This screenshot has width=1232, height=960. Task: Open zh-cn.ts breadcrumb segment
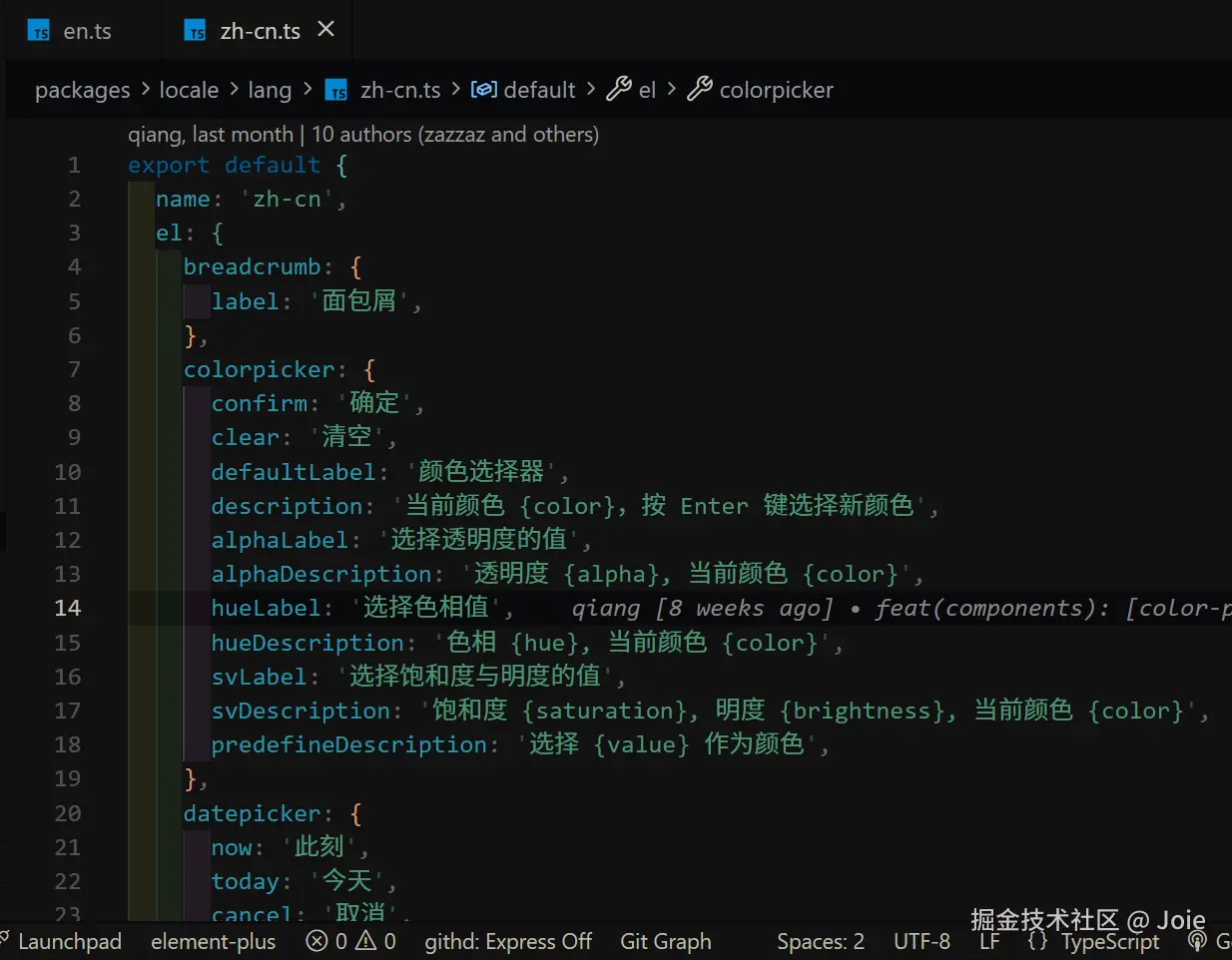coord(400,90)
